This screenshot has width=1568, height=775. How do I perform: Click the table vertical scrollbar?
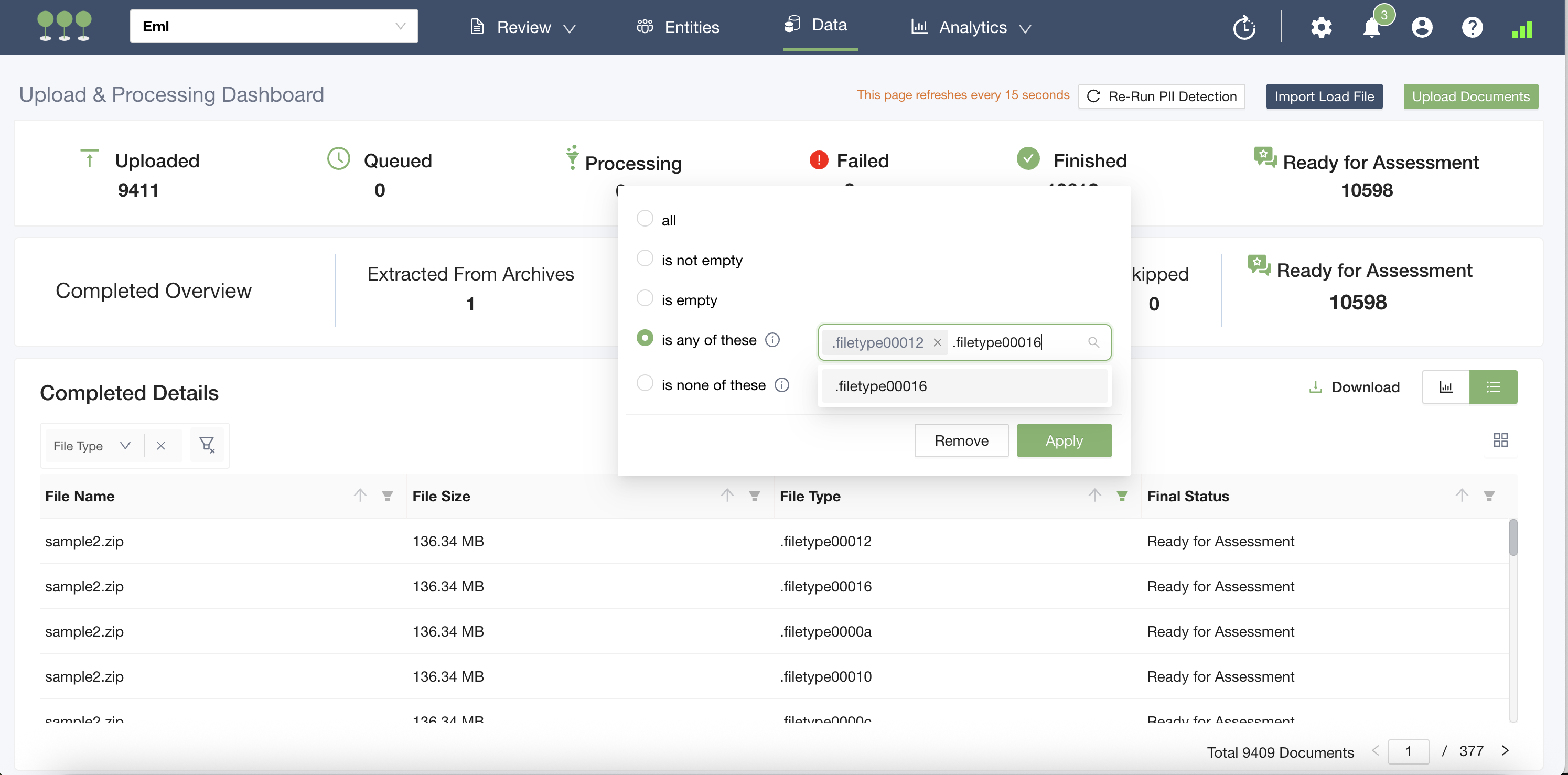[x=1512, y=537]
